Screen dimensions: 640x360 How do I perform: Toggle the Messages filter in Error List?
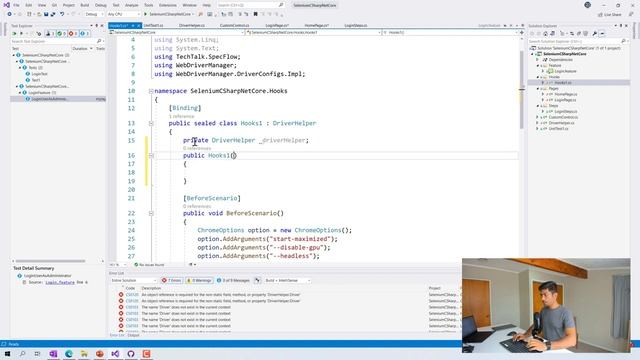point(233,280)
